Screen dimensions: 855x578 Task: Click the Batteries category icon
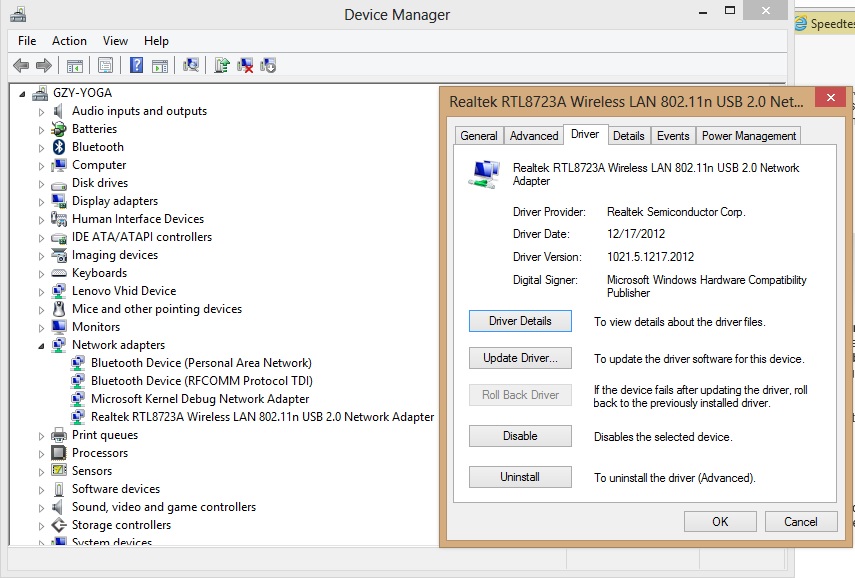(59, 129)
